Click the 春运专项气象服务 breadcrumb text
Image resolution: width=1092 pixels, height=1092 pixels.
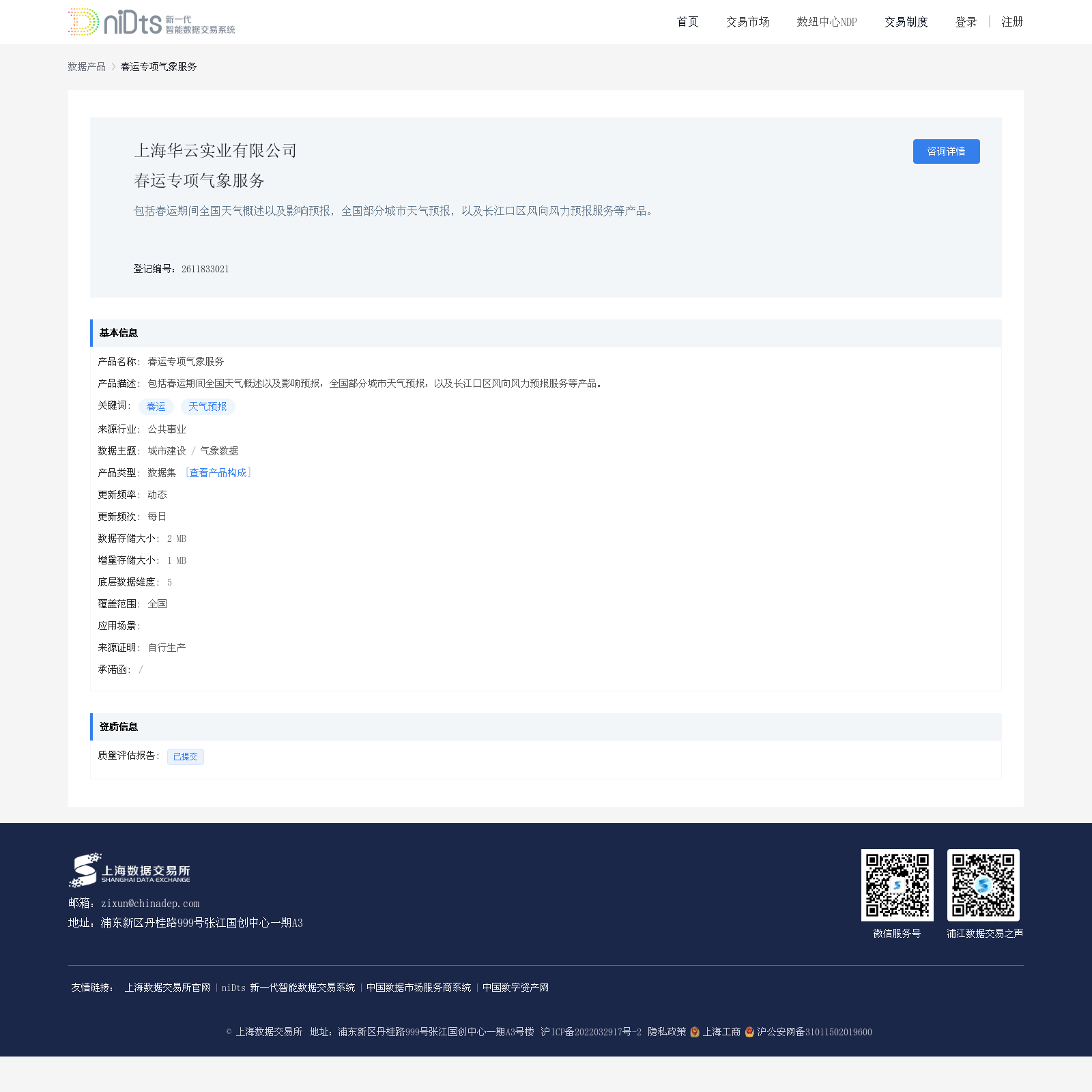pyautogui.click(x=158, y=66)
